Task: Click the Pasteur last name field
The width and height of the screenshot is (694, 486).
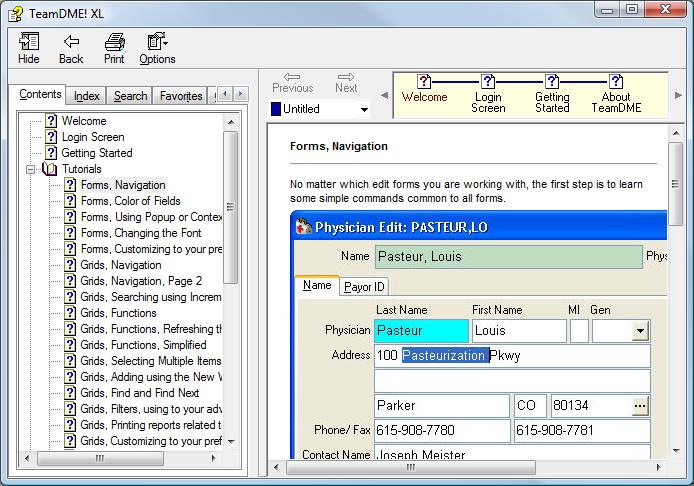Action: 421,331
